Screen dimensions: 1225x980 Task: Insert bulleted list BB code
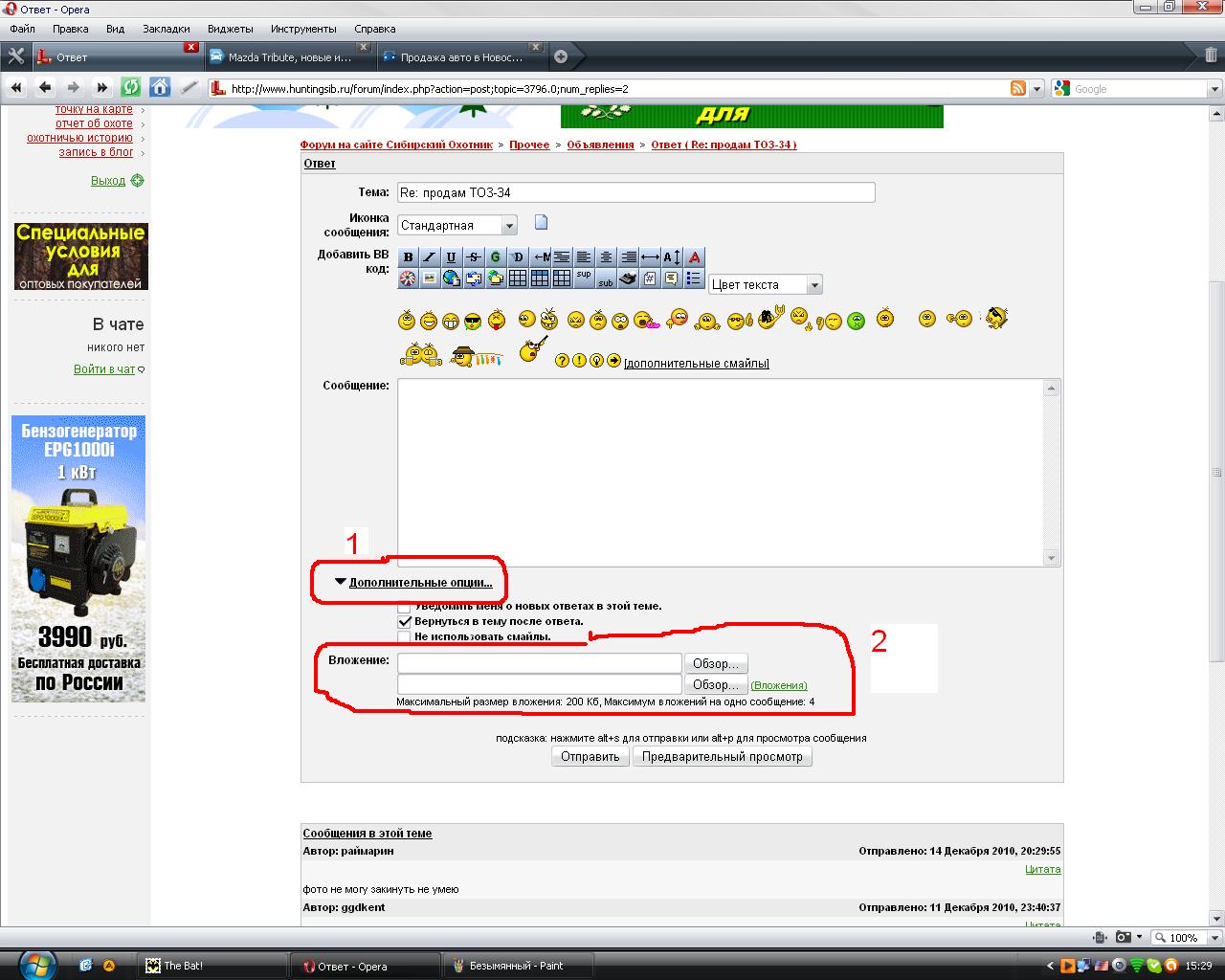pos(694,278)
